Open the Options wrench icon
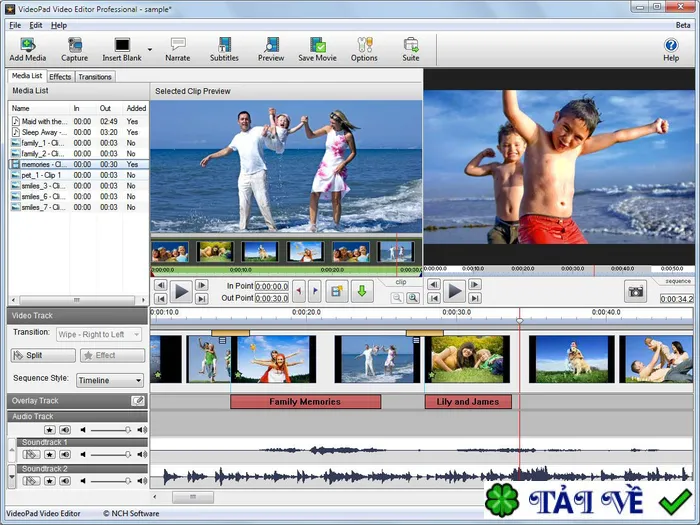 364,49
